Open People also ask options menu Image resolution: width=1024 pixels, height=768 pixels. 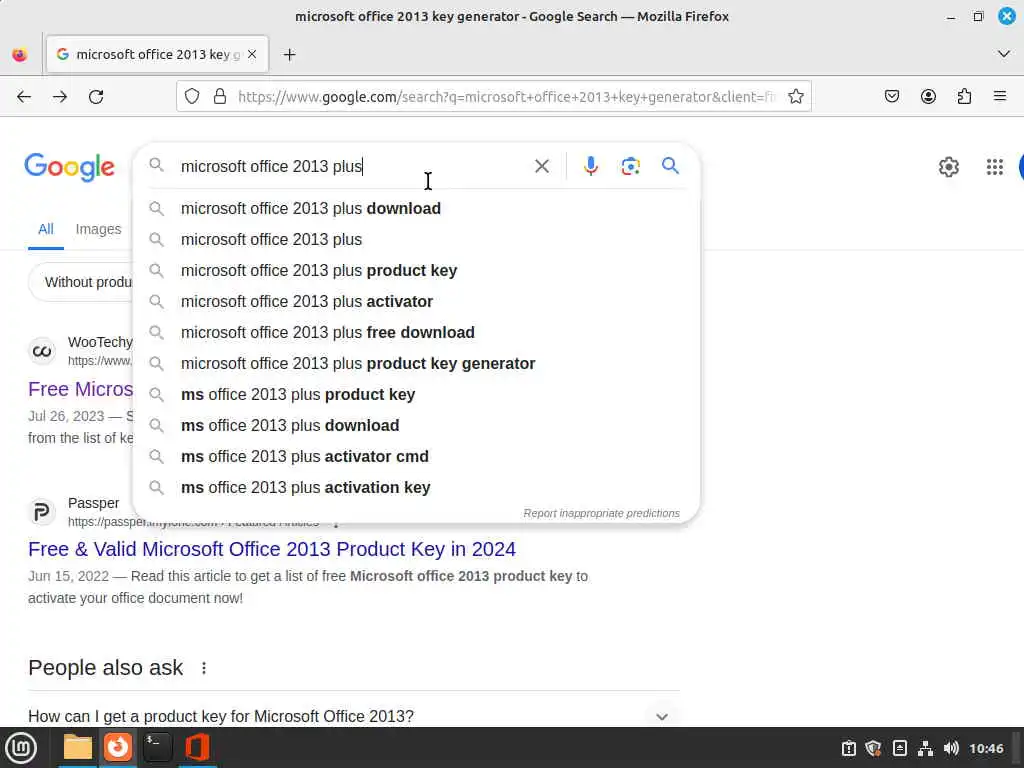point(204,668)
